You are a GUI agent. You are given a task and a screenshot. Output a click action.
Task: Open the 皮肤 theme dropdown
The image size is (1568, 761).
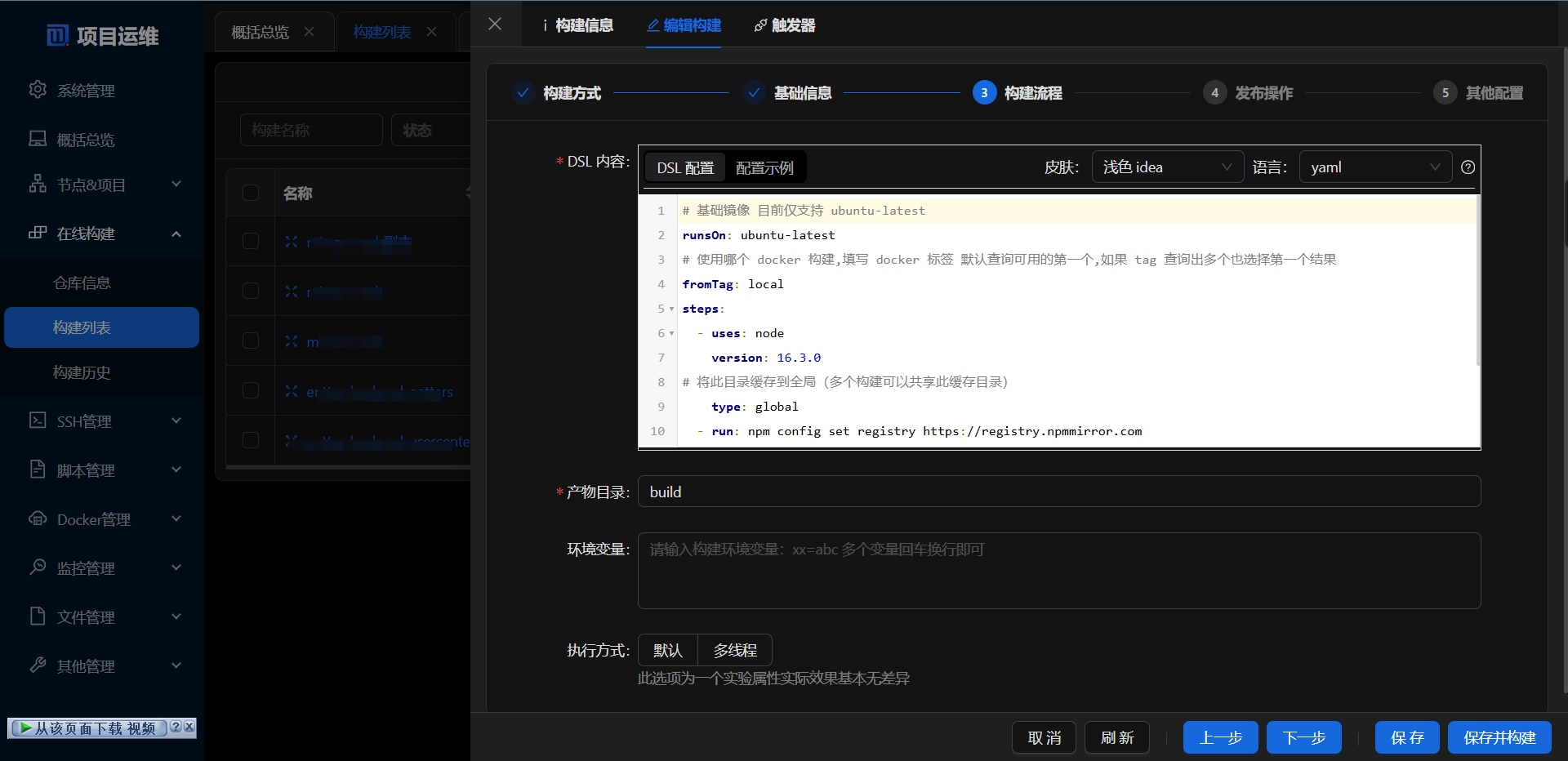[x=1166, y=167]
